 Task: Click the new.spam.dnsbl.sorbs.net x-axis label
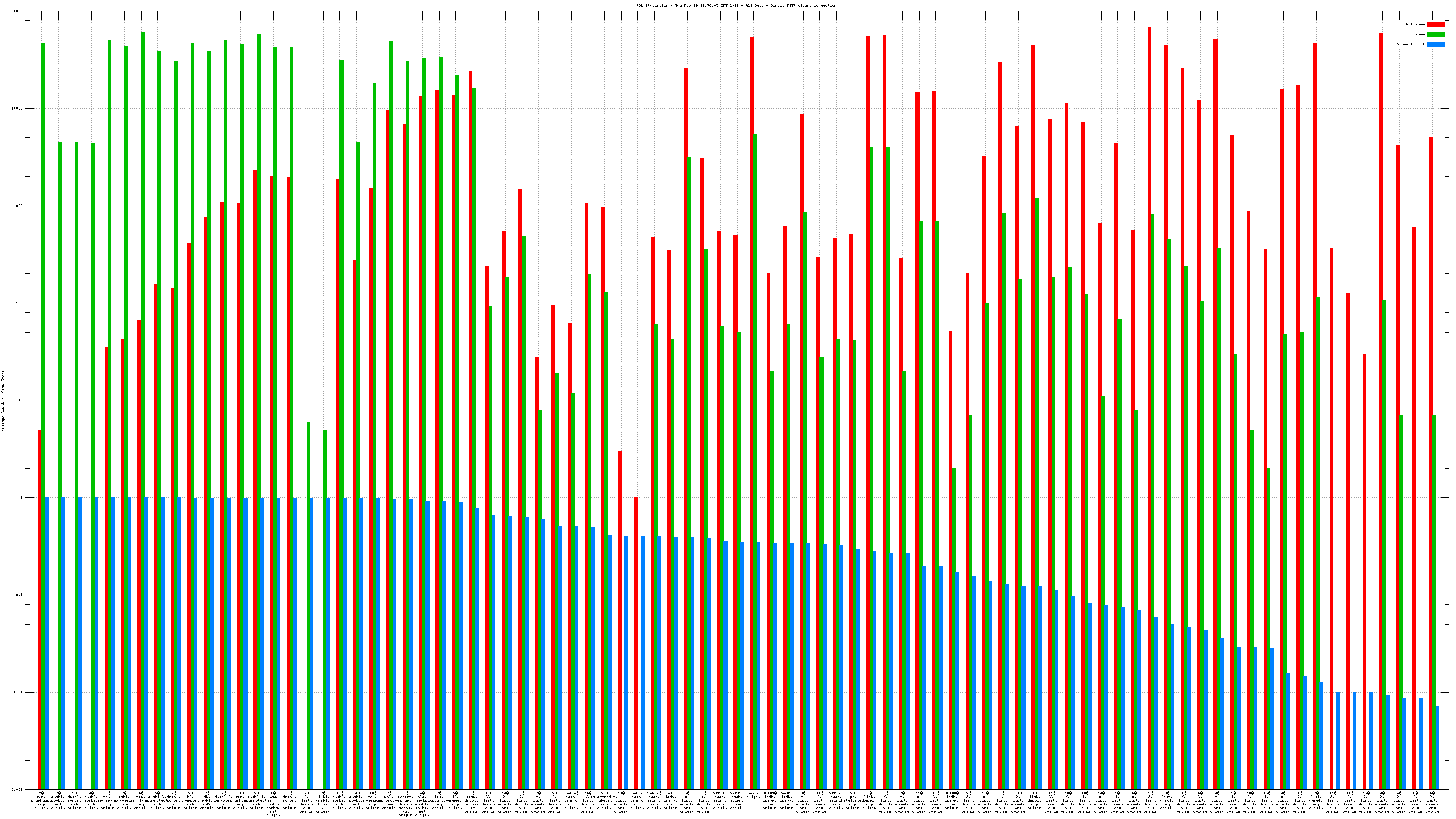[273, 804]
